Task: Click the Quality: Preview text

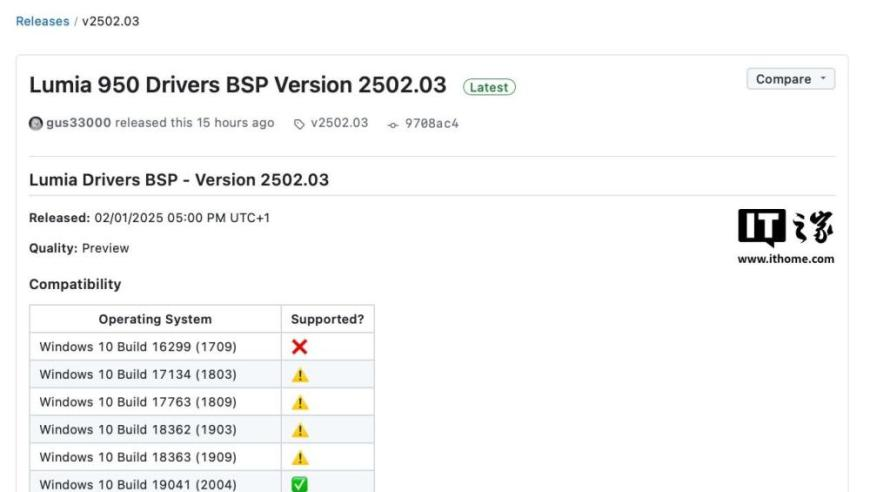Action: pyautogui.click(x=79, y=248)
